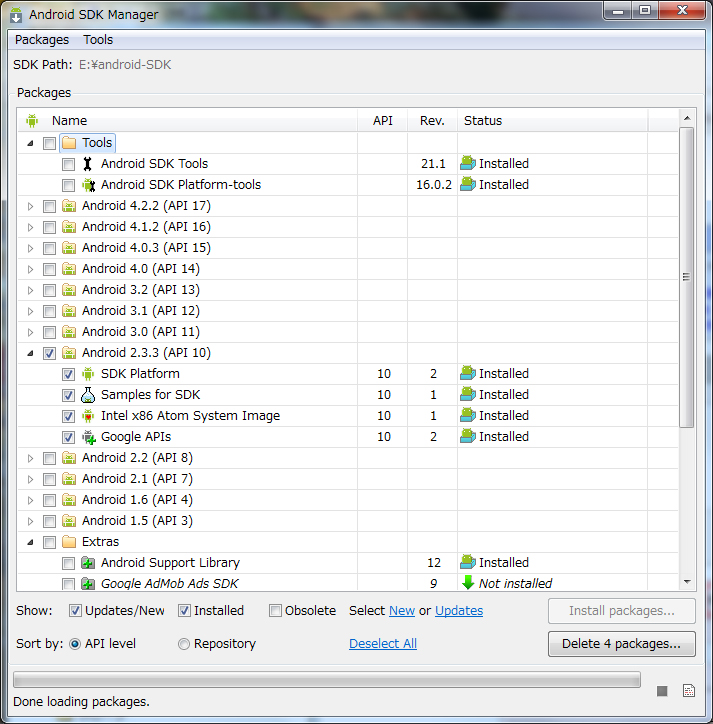The height and width of the screenshot is (724, 713).
Task: Click the Google APIs add-on icon
Action: pos(88,437)
